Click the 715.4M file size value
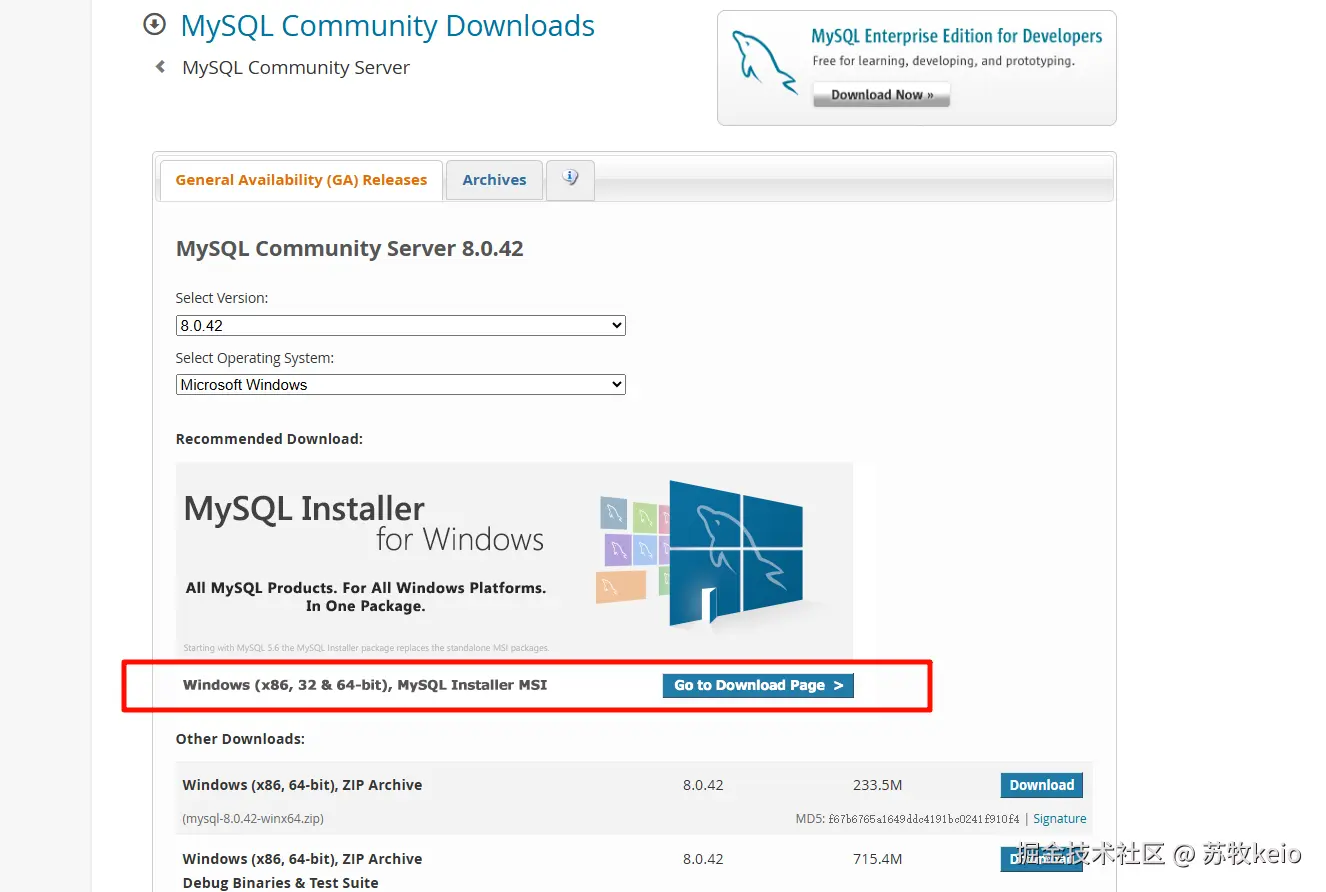The height and width of the screenshot is (892, 1326). pos(878,859)
